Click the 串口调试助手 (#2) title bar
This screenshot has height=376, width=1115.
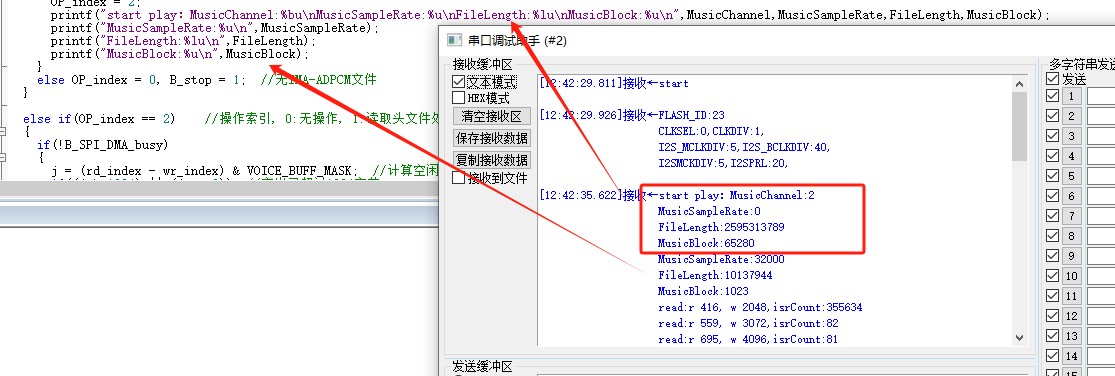777,41
